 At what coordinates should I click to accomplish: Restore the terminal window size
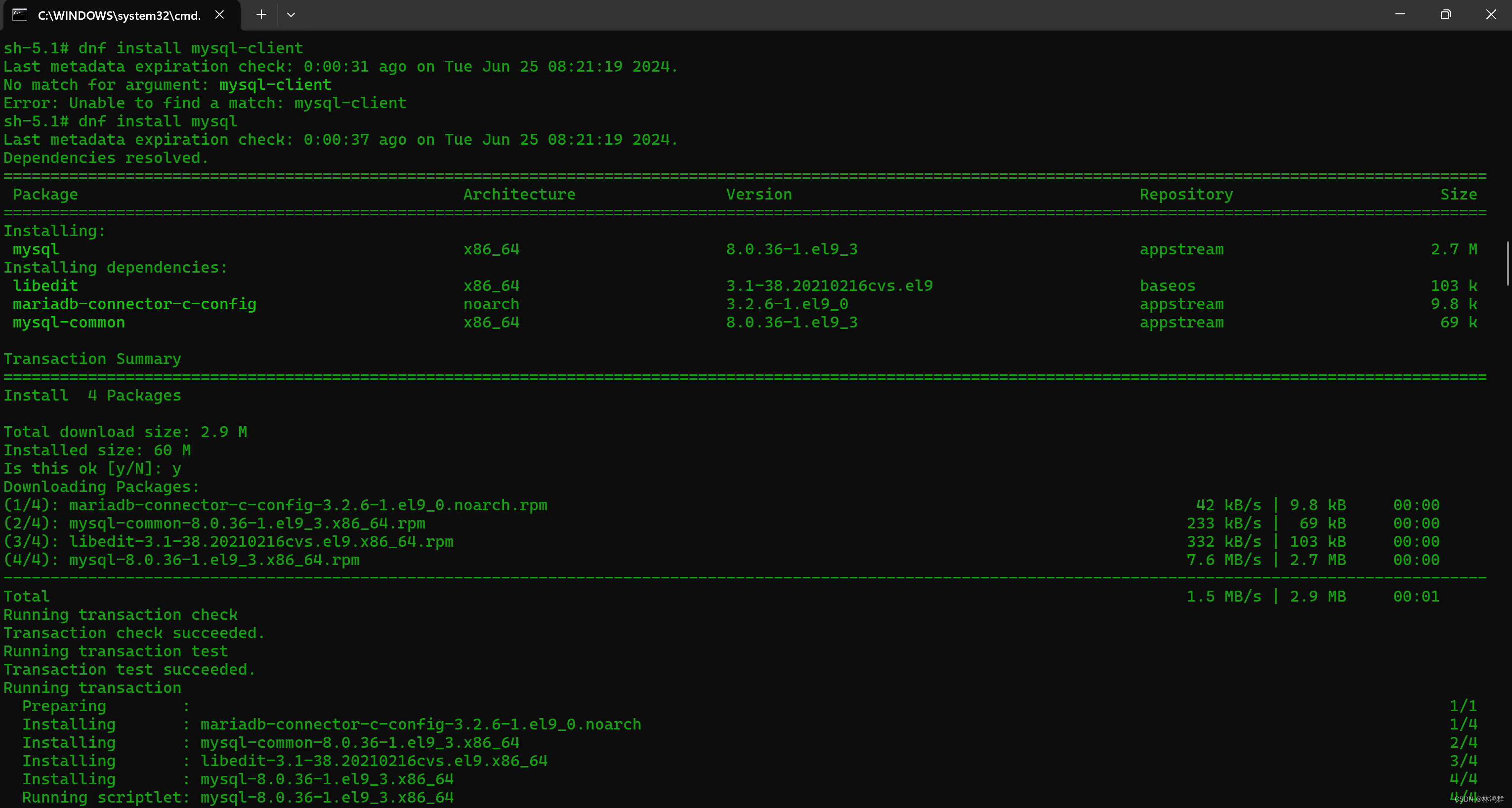[x=1446, y=15]
